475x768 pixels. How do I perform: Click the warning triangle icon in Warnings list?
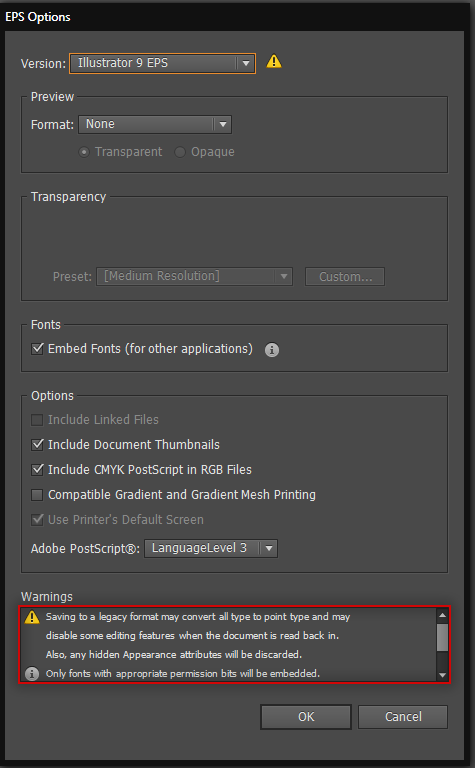32,617
